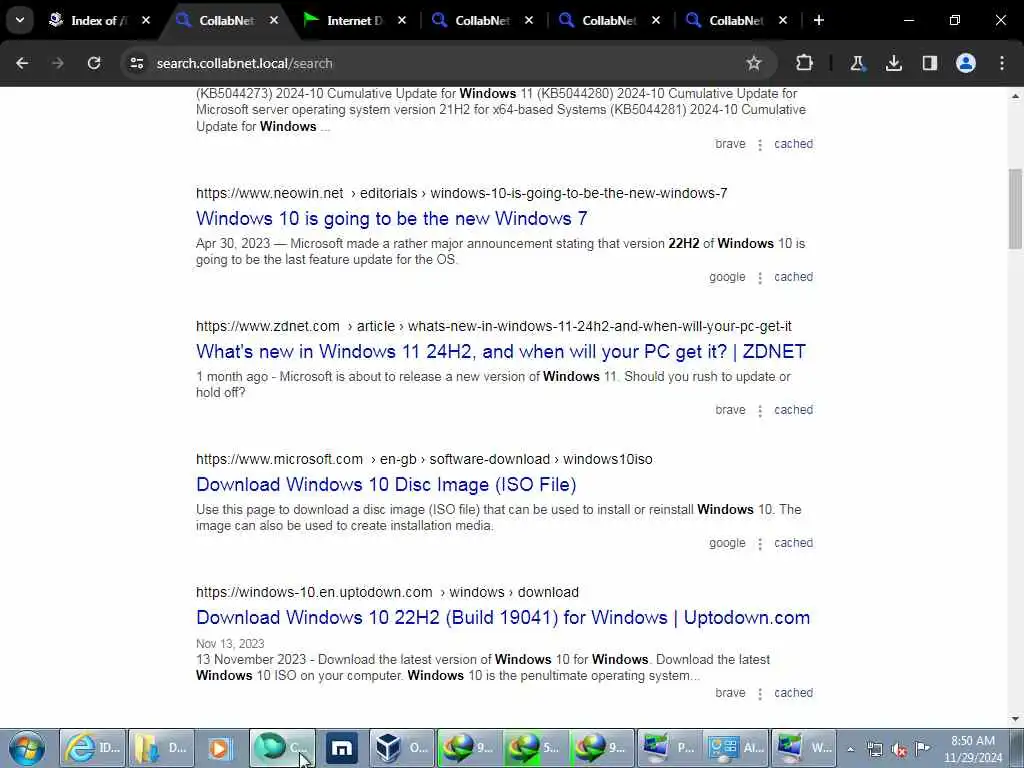Open the Internet Download Manager button labeled 5...
This screenshot has width=1024, height=768.
536,748
